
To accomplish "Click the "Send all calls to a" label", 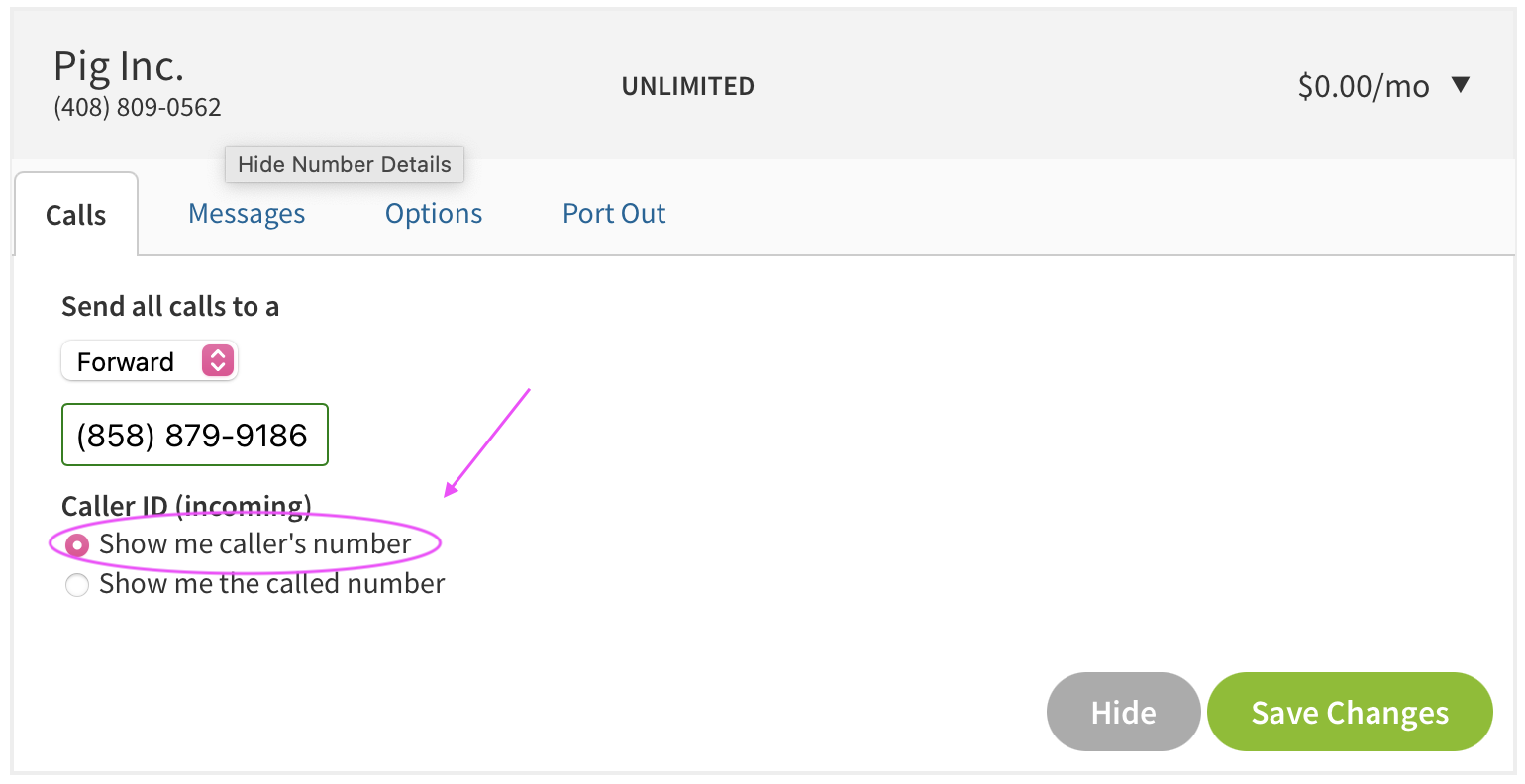I will 170,307.
